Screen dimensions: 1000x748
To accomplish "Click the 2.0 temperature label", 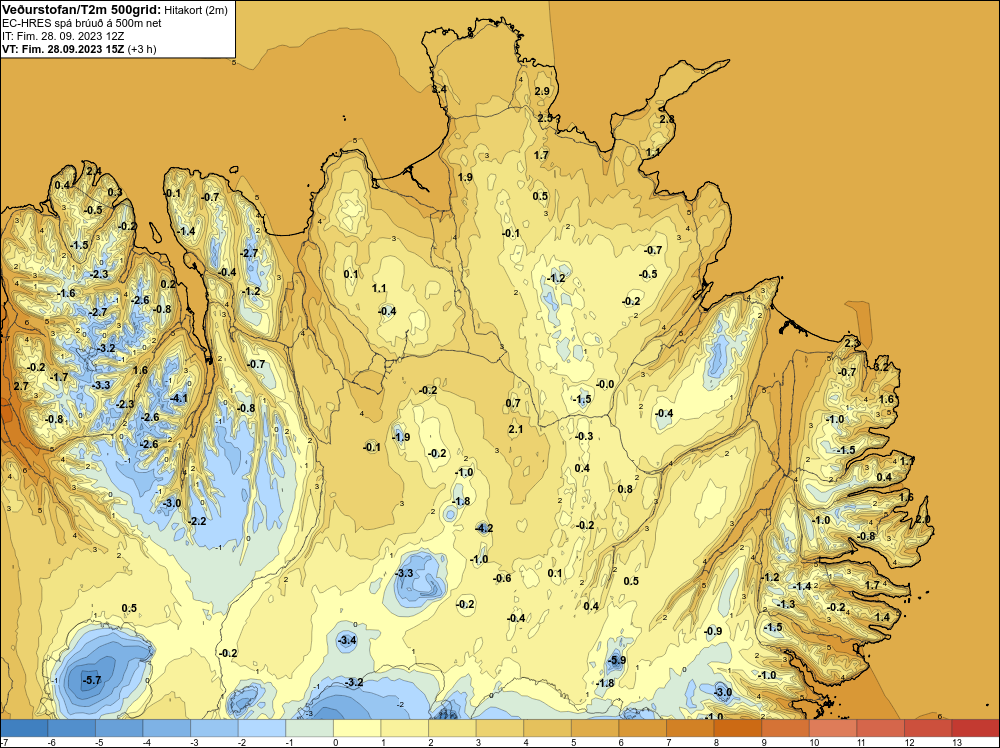I will [x=923, y=520].
